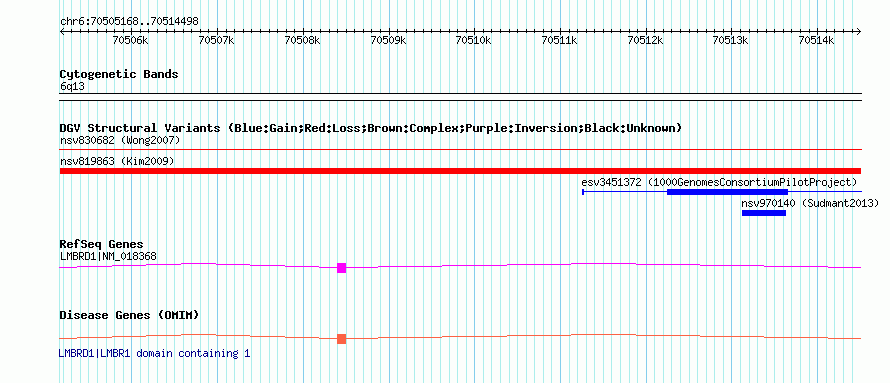Click the orange OMIM disease gene exon block

(x=341, y=339)
